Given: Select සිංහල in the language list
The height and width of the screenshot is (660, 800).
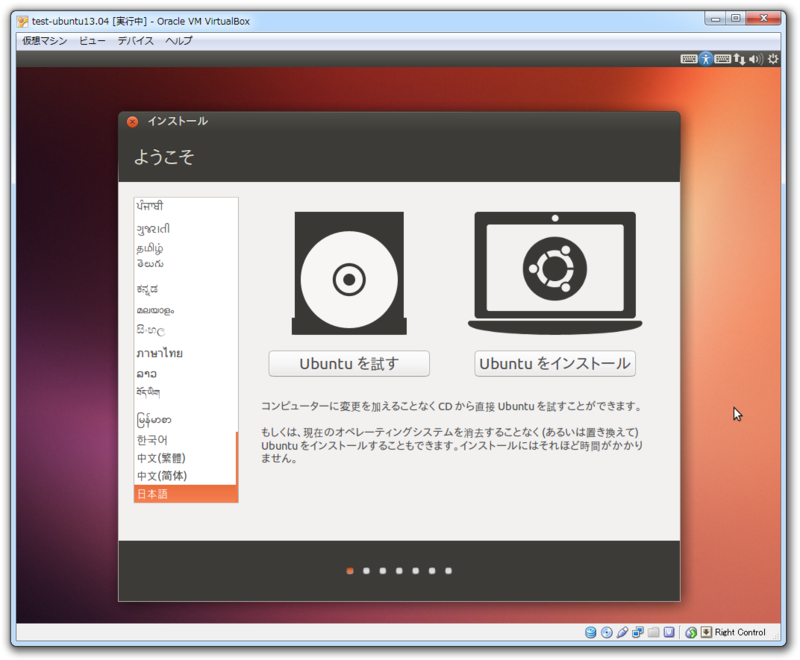Looking at the screenshot, I should (186, 331).
